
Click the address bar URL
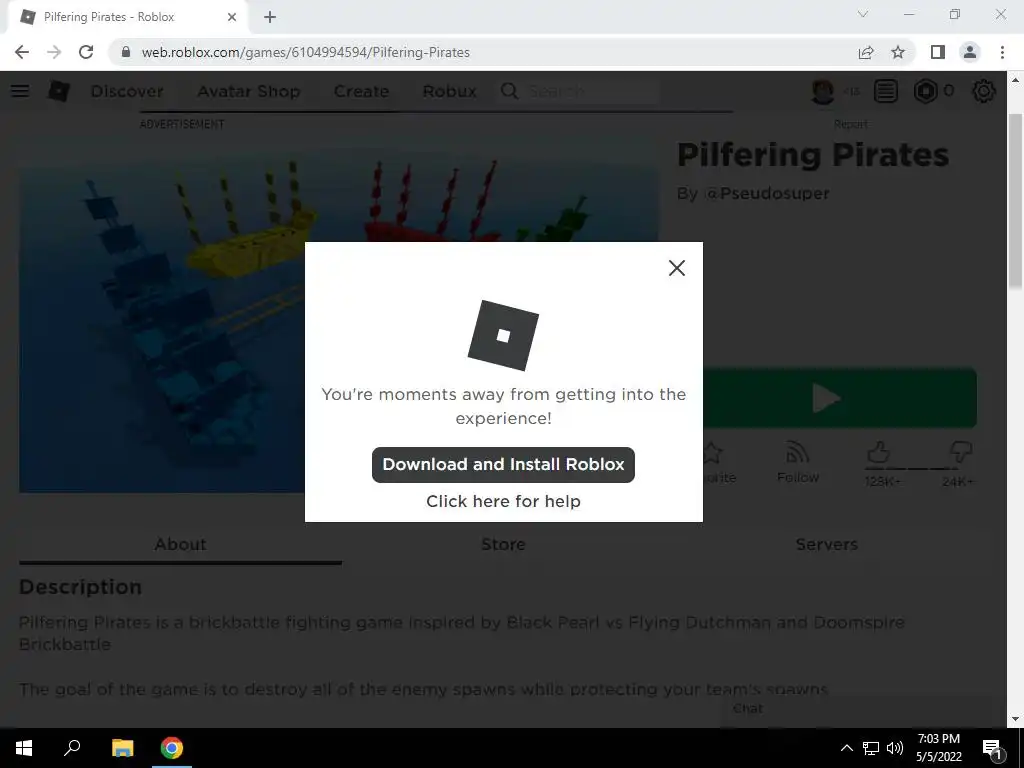tap(306, 52)
